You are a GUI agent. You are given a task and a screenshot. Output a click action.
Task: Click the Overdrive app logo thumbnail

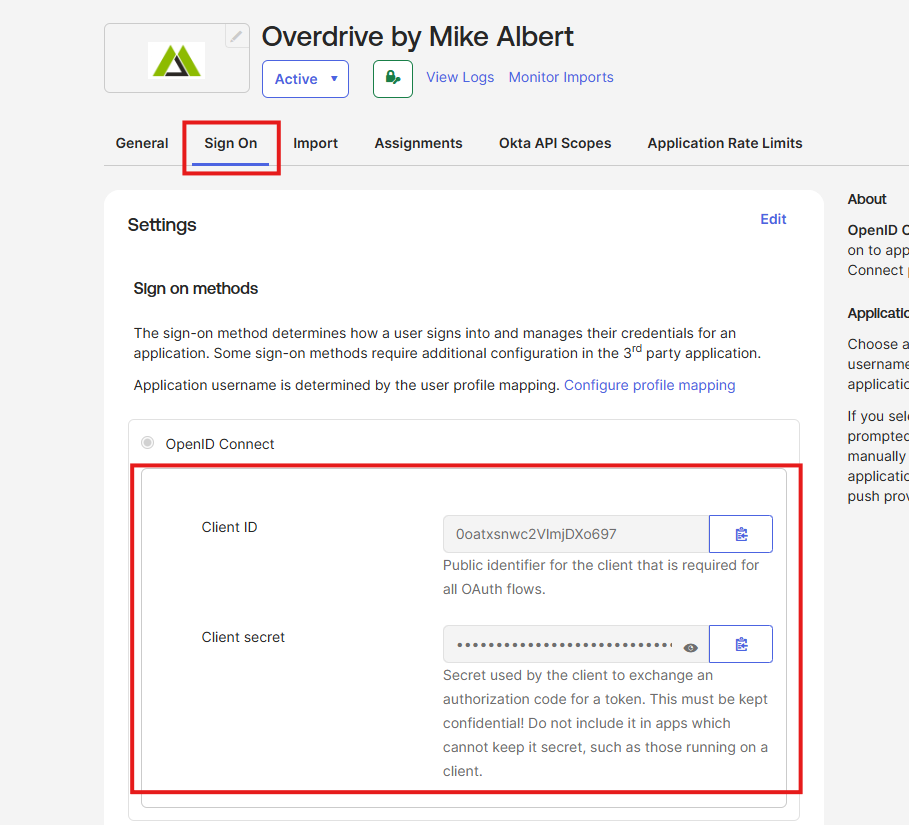coord(176,60)
